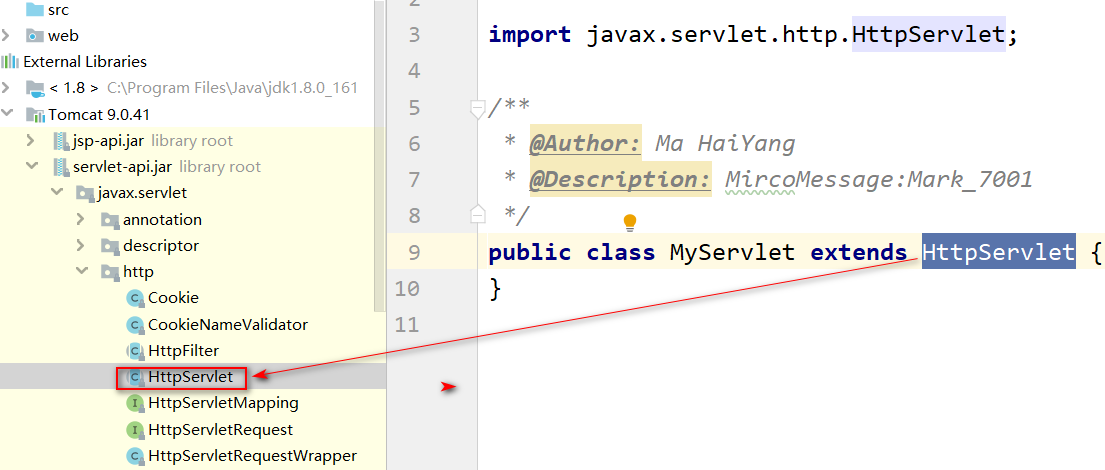Click the servlet-api.jar archive icon
This screenshot has width=1105, height=470.
point(61,167)
